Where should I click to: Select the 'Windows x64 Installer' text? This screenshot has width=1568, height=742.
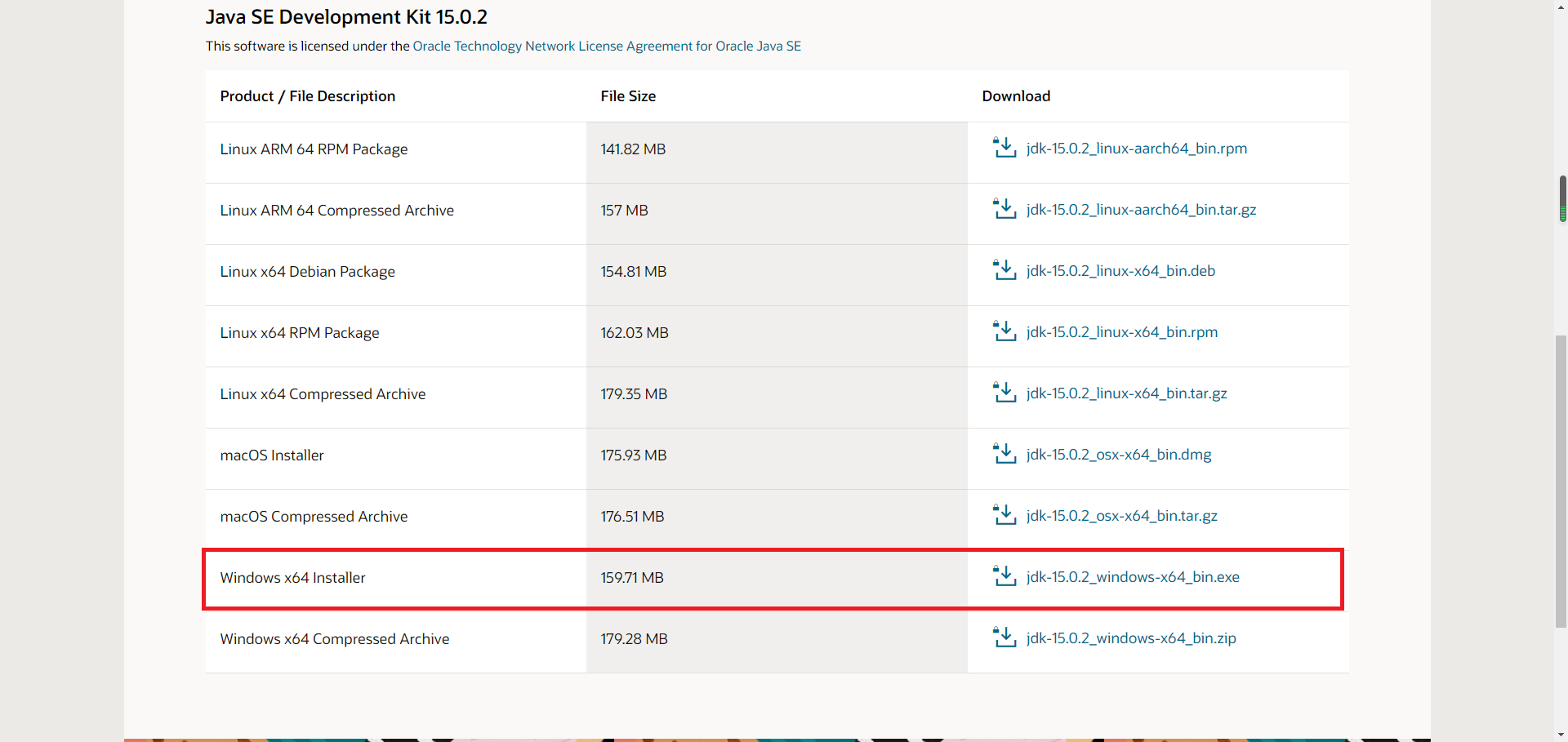[x=292, y=578]
